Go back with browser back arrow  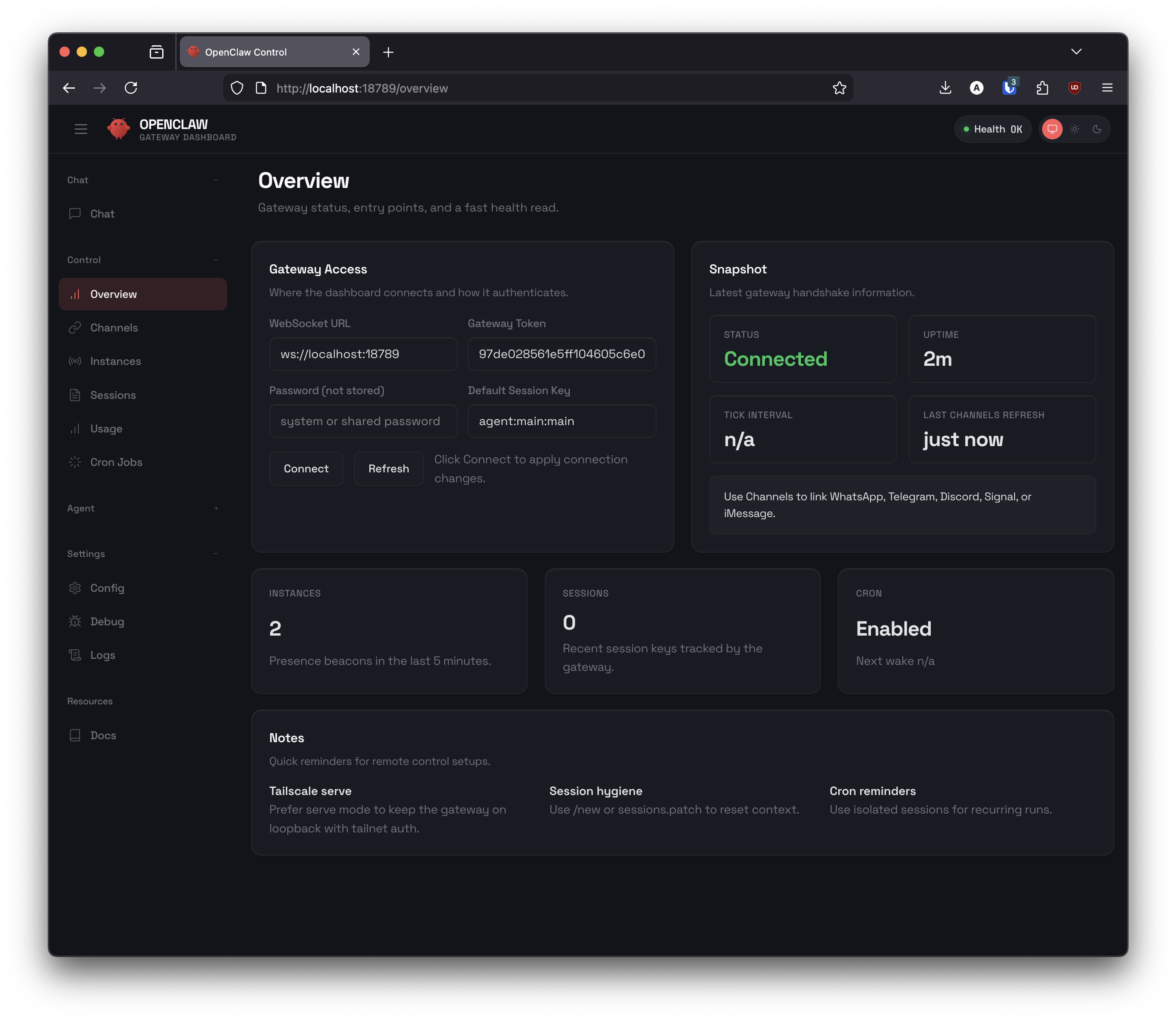coord(69,88)
